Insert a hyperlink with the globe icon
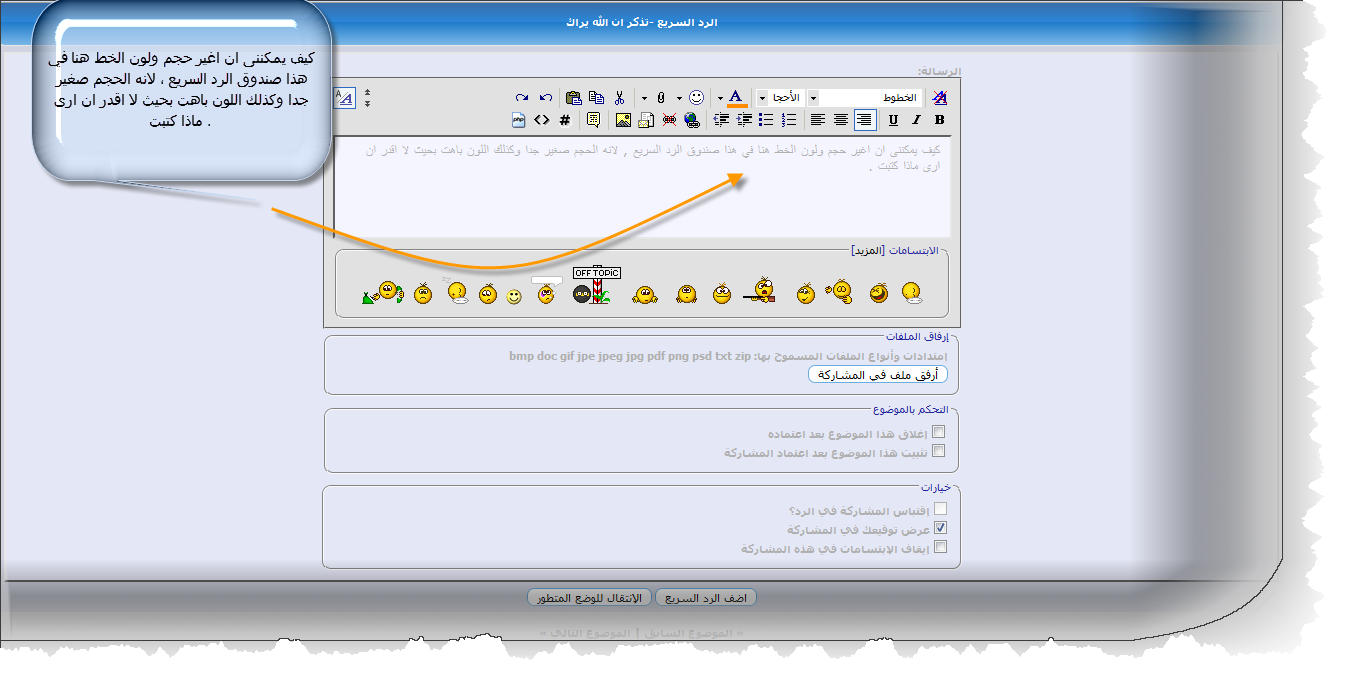This screenshot has height=683, width=1348. point(692,120)
